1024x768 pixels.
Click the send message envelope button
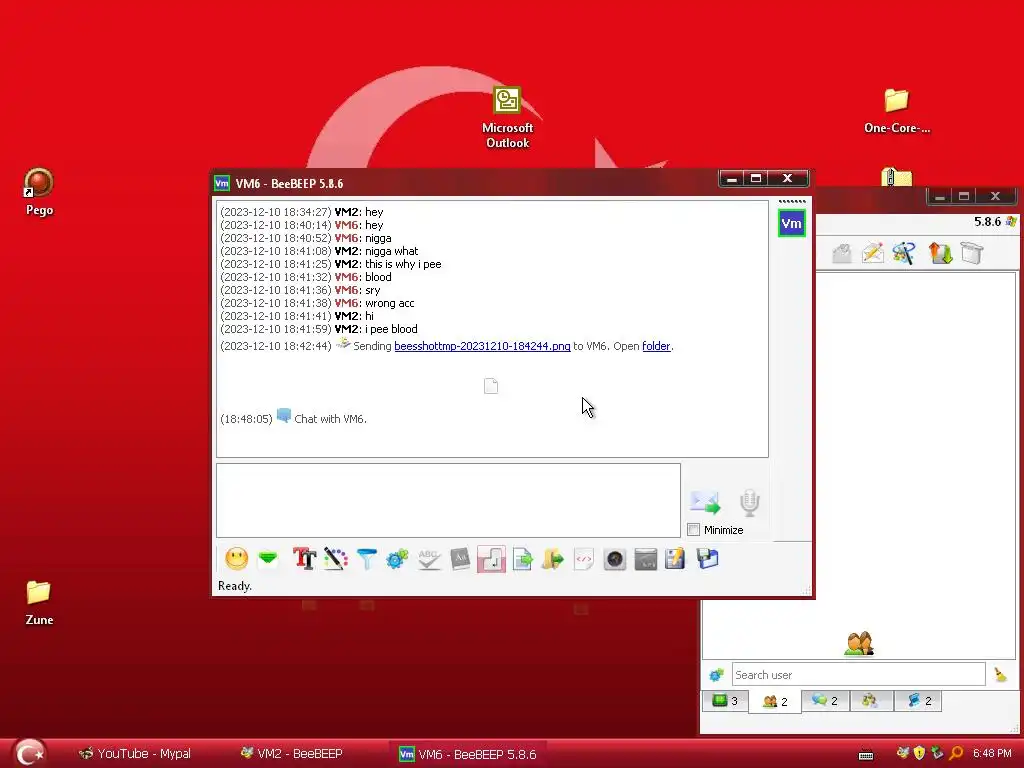click(705, 502)
